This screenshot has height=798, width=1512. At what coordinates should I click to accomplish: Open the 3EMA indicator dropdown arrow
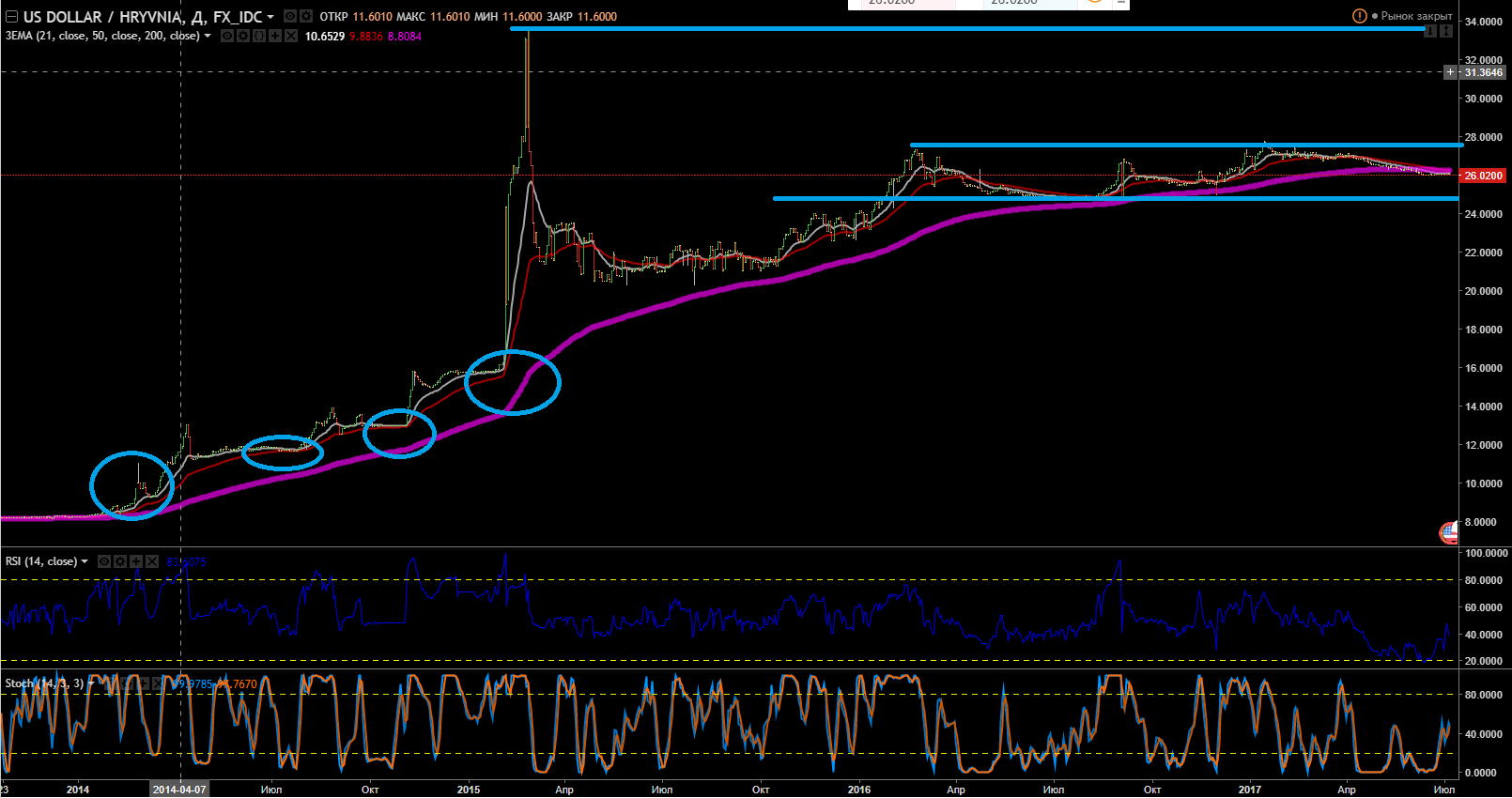(208, 36)
